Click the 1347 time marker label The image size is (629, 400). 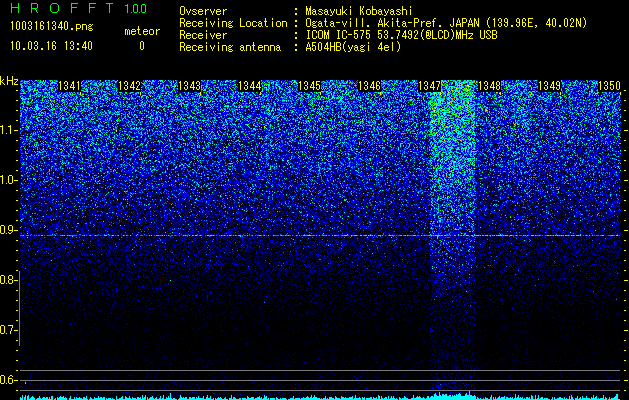click(x=429, y=86)
